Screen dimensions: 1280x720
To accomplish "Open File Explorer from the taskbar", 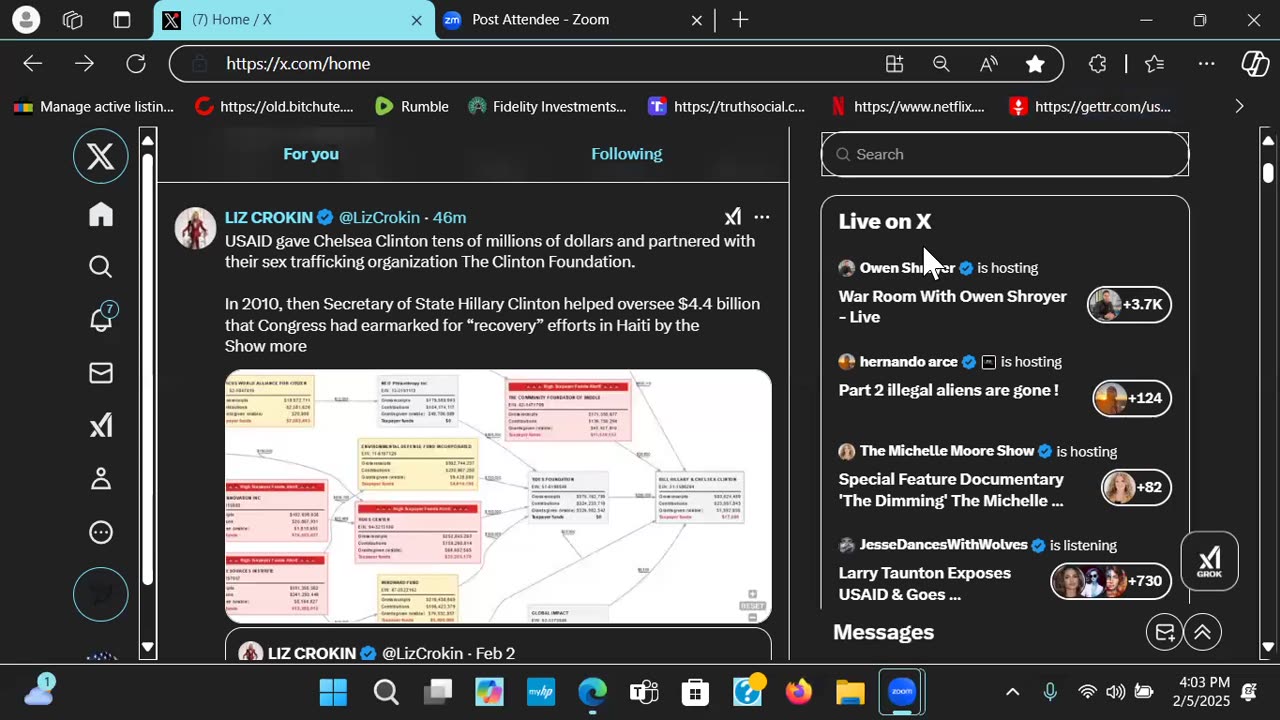I will click(x=850, y=692).
